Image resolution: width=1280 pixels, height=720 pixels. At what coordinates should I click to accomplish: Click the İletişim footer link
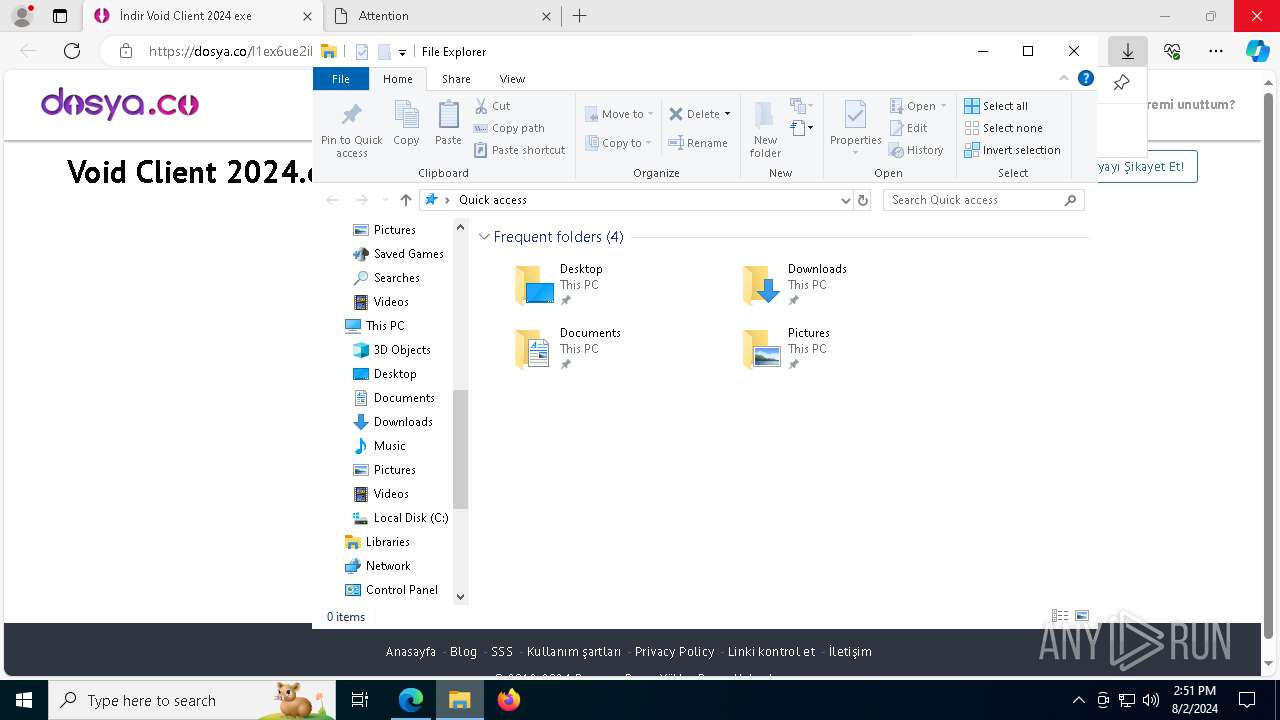(850, 651)
